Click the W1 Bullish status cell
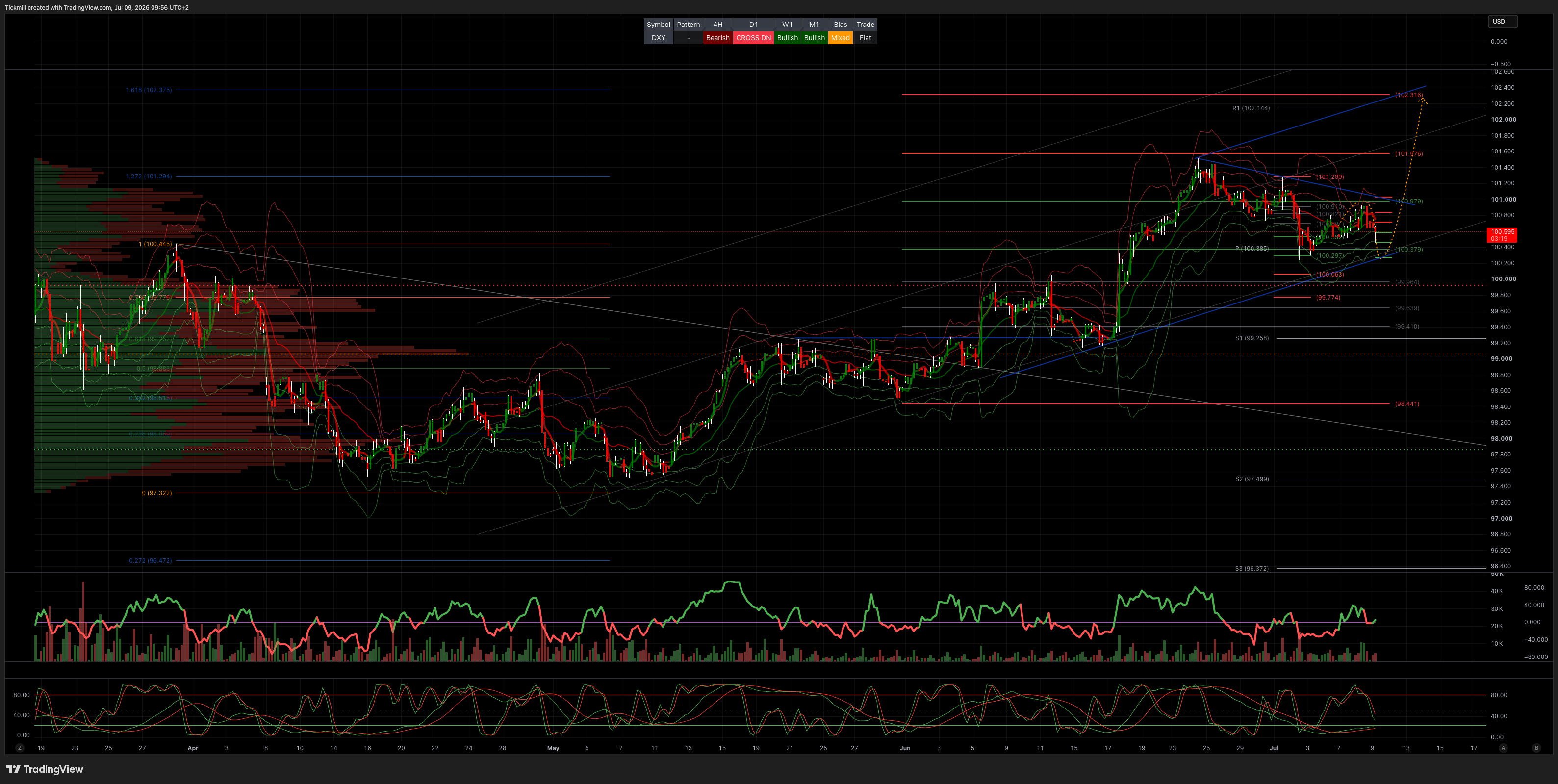1558x784 pixels. (x=787, y=37)
